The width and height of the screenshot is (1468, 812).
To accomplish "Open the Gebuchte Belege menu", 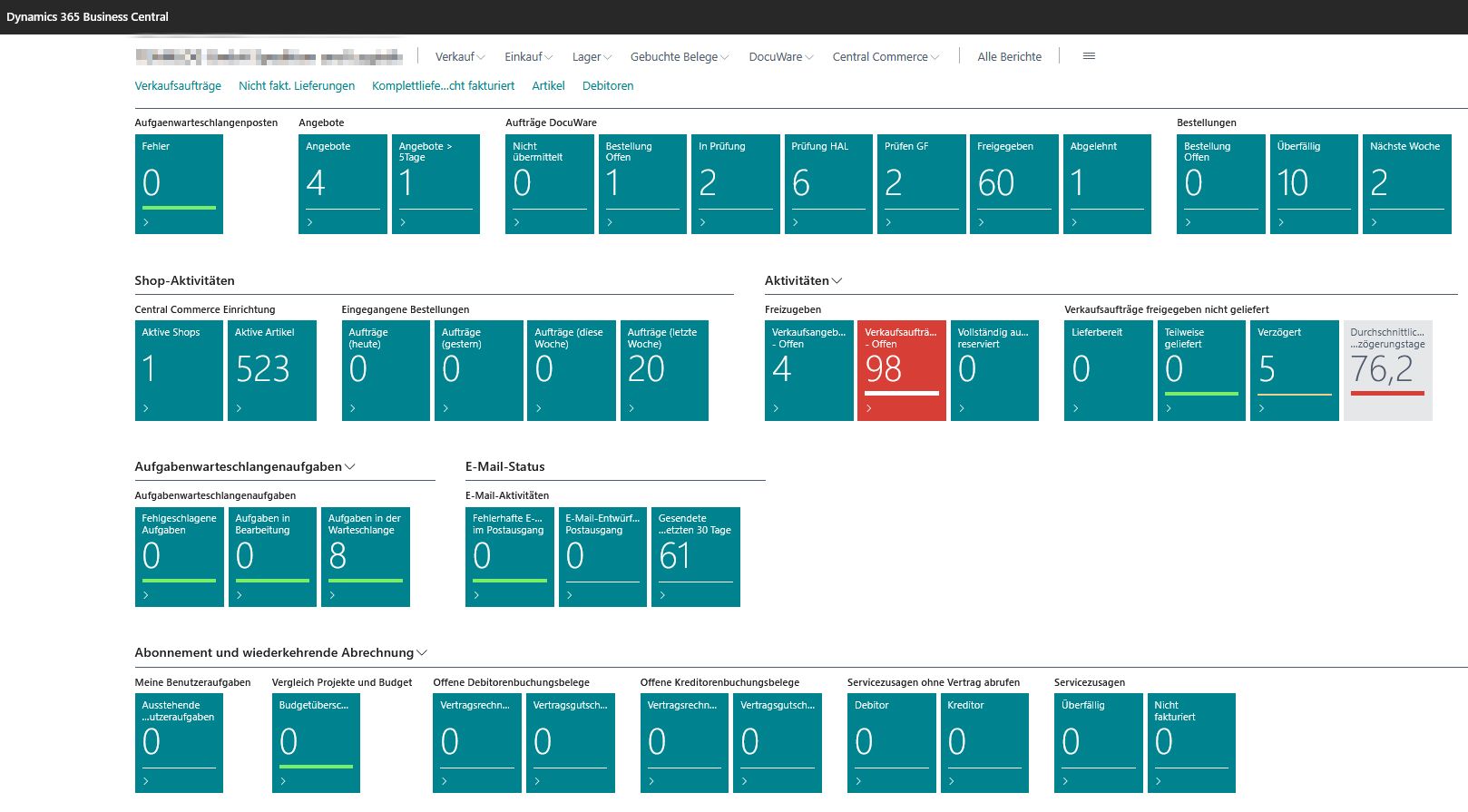I will click(679, 57).
